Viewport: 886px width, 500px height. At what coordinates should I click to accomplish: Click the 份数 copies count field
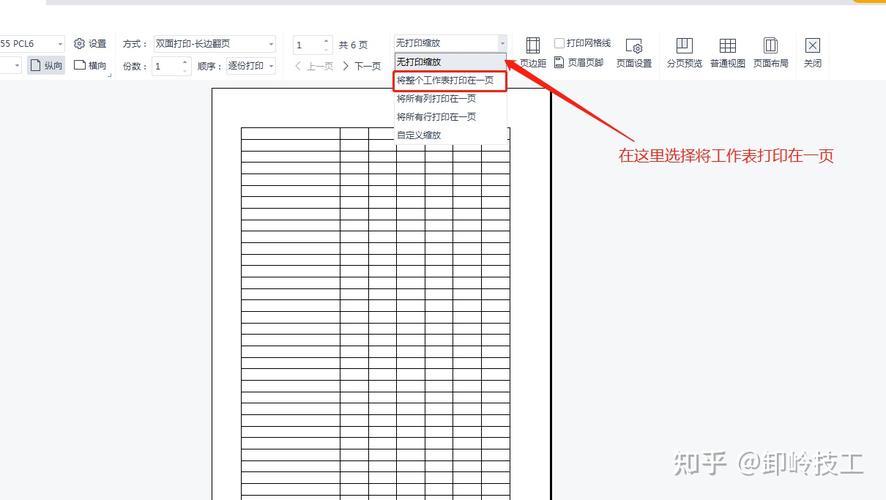point(166,66)
